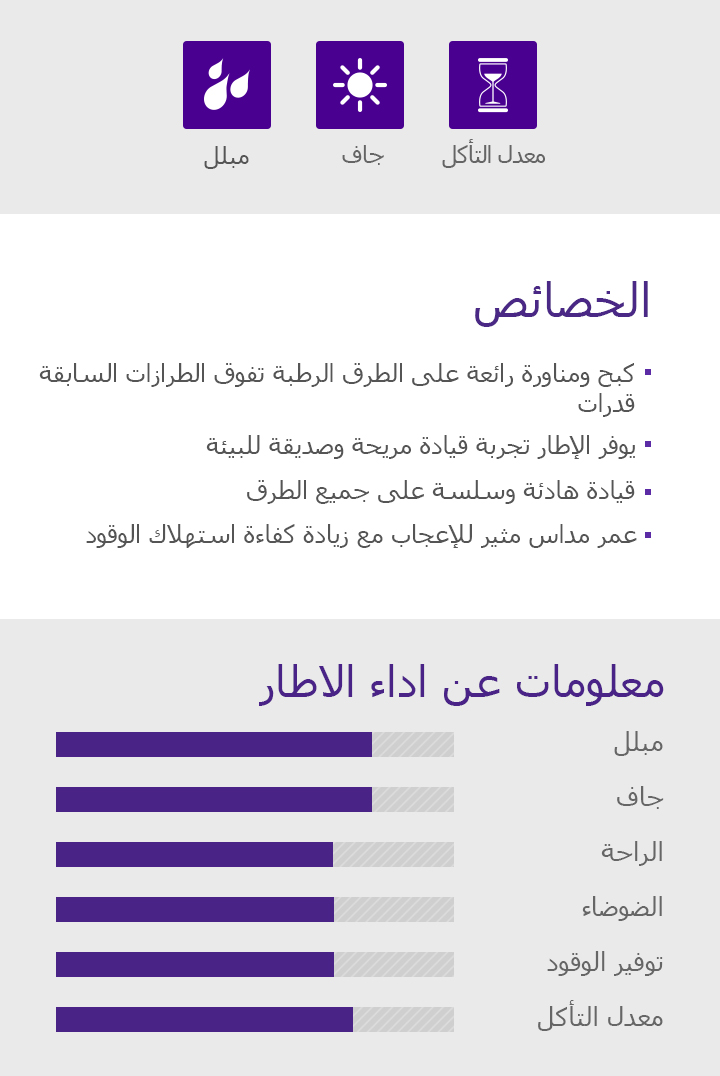Click the الخصائص heading
This screenshot has height=1076, width=720.
(561, 301)
